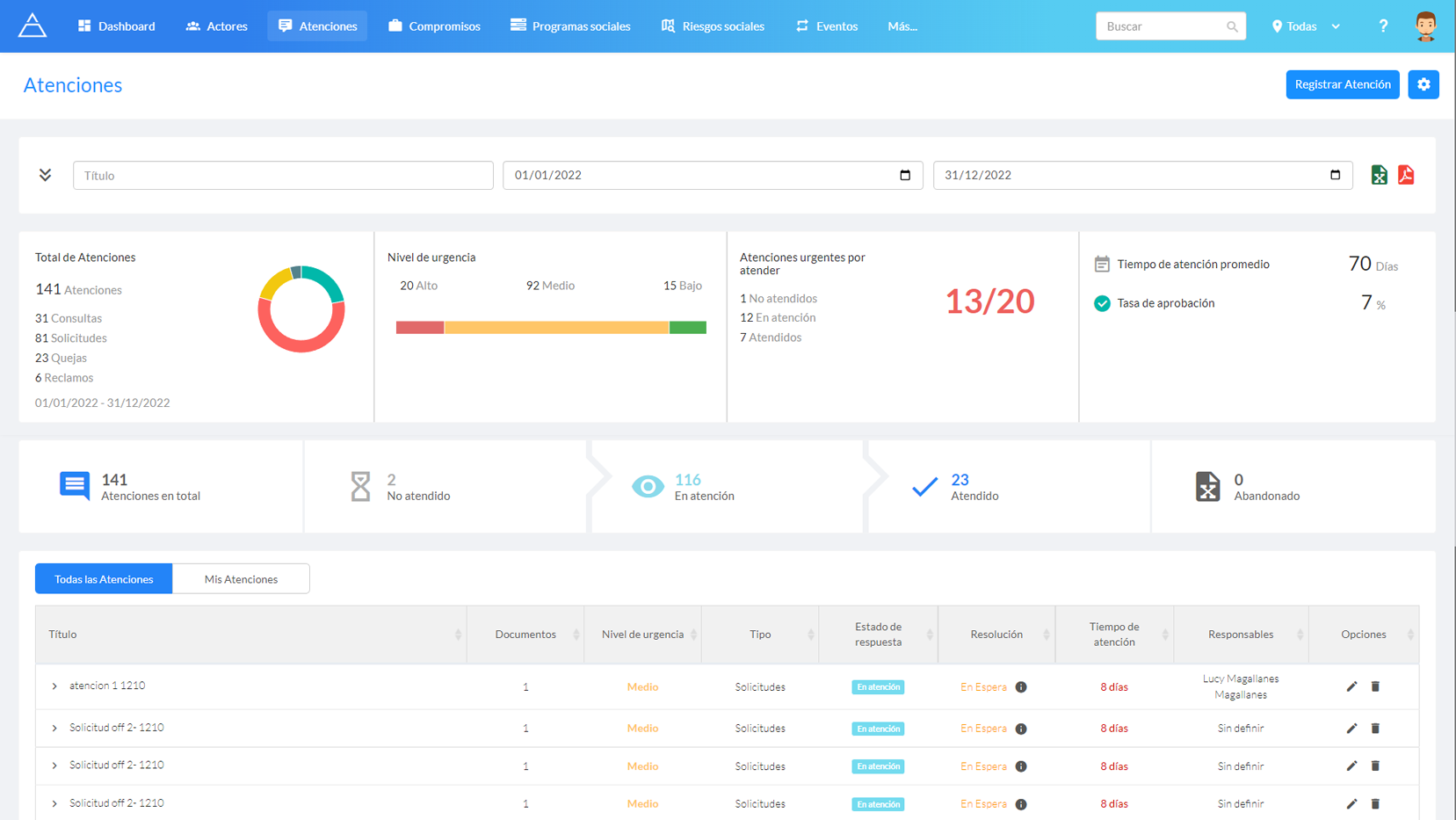
Task: Open the Todas location dropdown
Action: pyautogui.click(x=1306, y=26)
